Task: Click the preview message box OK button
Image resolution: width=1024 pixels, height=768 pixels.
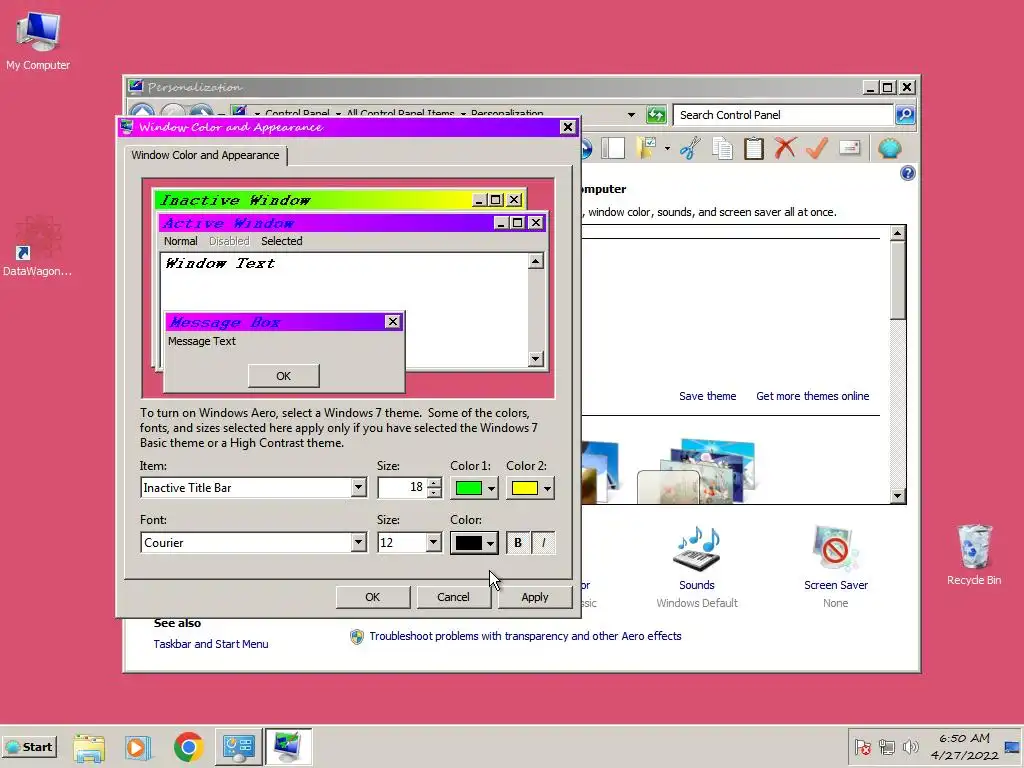Action: point(283,376)
